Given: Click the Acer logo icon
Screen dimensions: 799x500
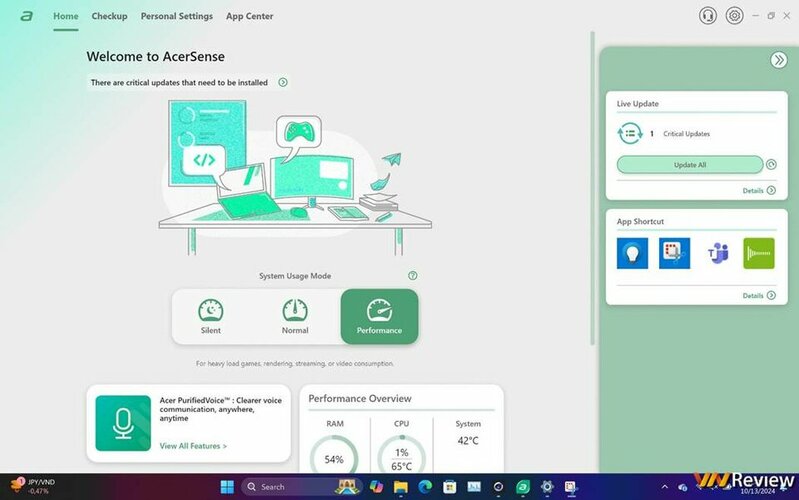Looking at the screenshot, I should pyautogui.click(x=26, y=16).
